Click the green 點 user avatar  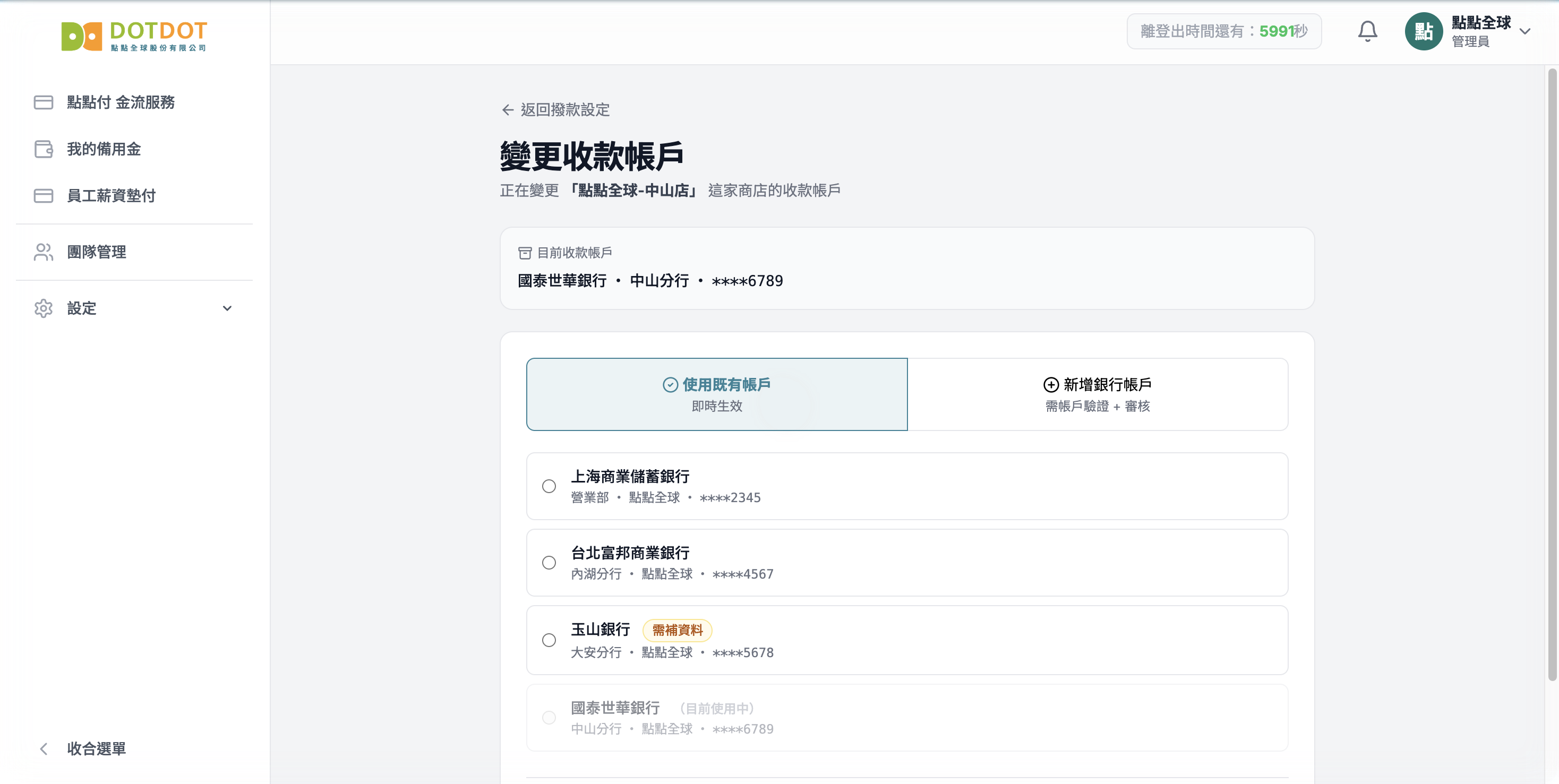(1424, 31)
